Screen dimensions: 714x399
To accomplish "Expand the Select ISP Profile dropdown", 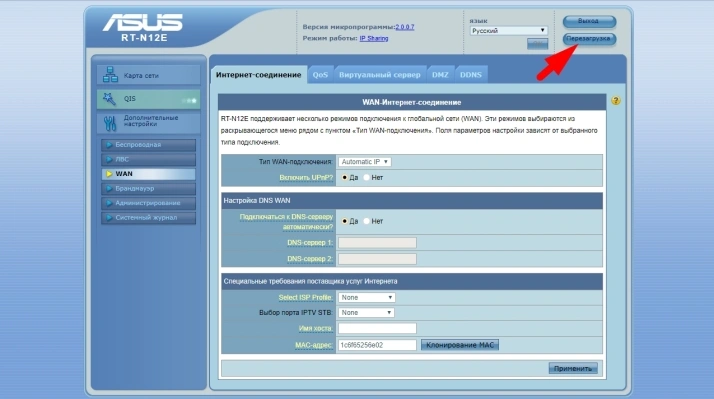I will coord(367,297).
